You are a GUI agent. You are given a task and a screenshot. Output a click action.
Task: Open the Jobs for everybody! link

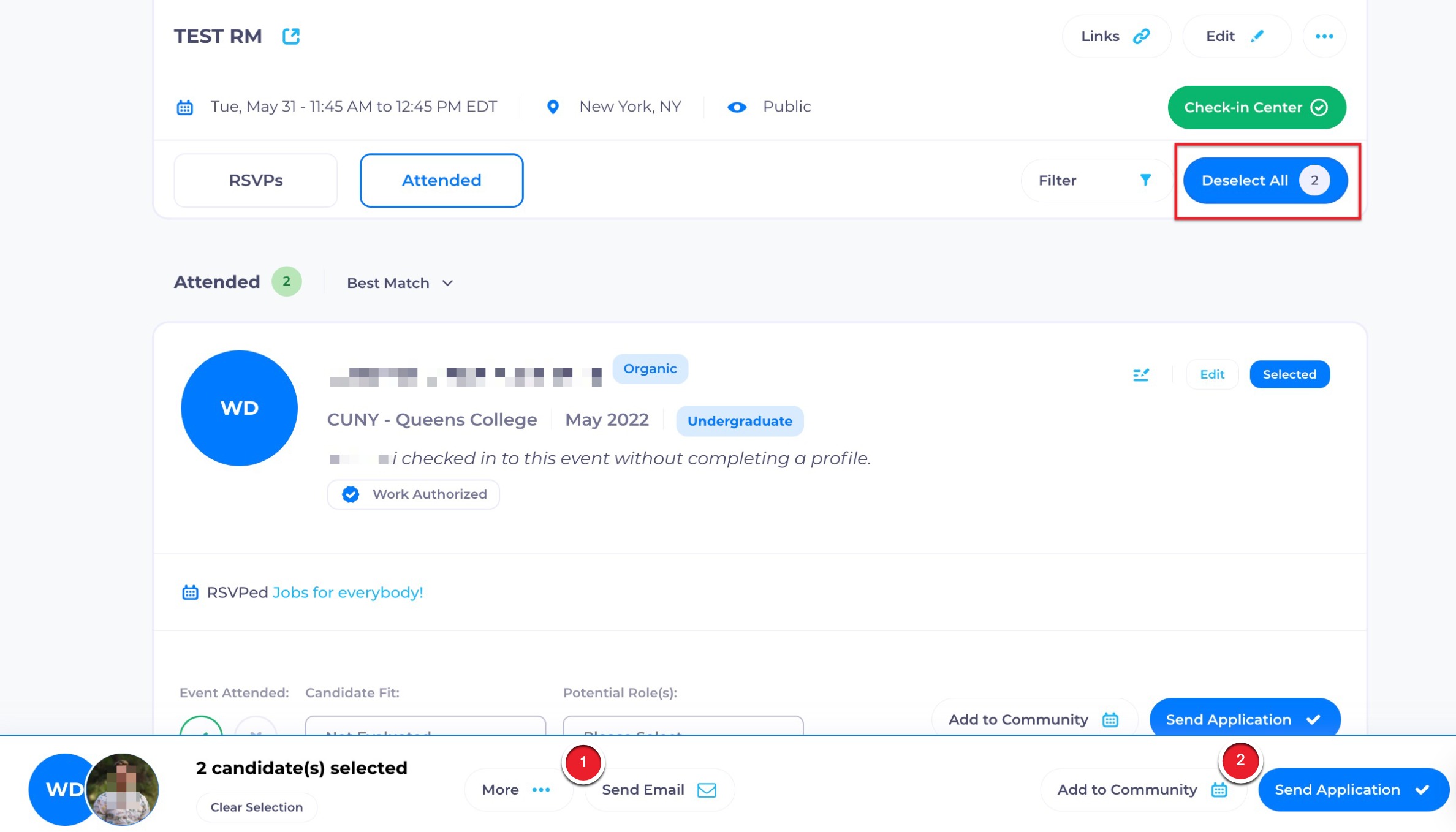tap(347, 592)
